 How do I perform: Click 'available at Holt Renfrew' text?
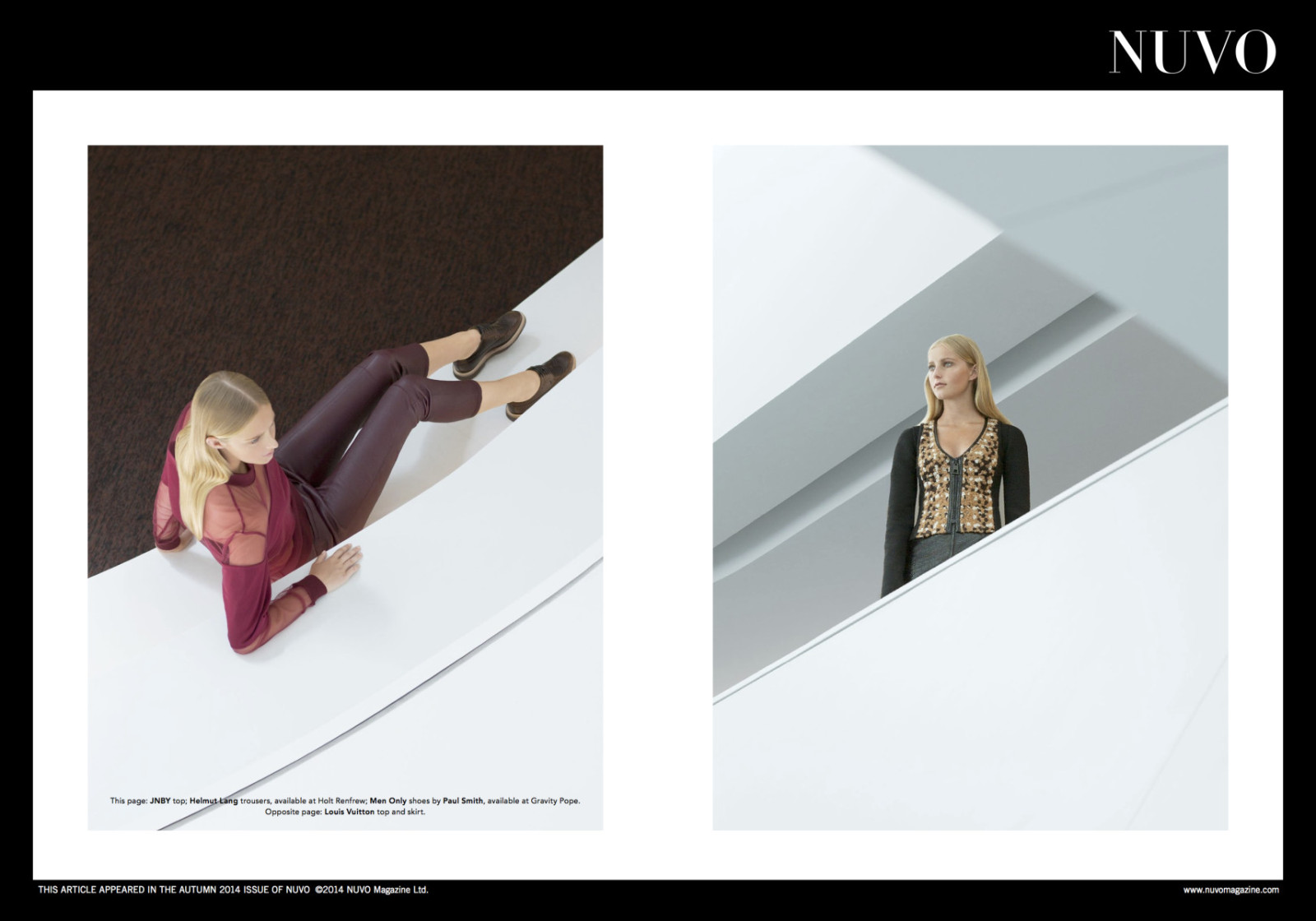[x=320, y=801]
